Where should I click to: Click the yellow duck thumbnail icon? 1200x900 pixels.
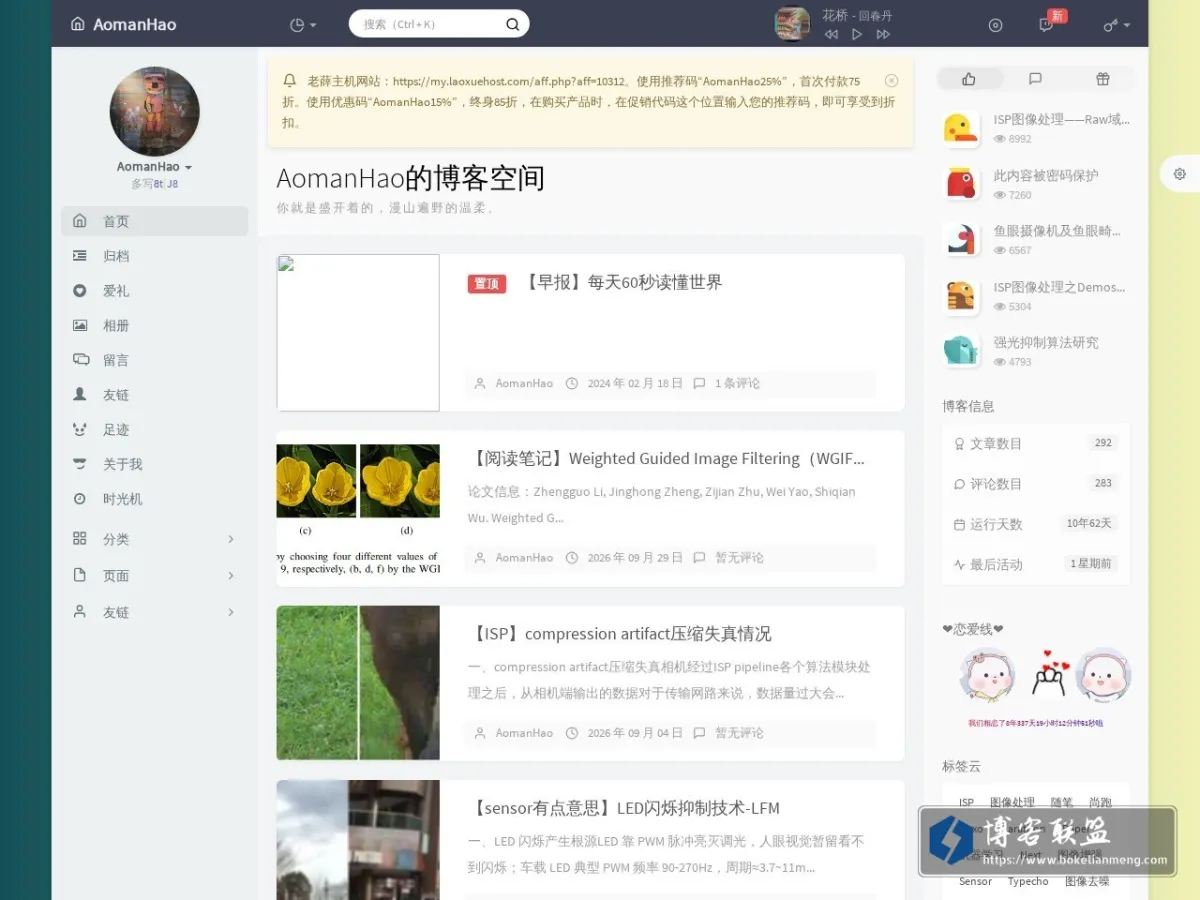pos(961,128)
